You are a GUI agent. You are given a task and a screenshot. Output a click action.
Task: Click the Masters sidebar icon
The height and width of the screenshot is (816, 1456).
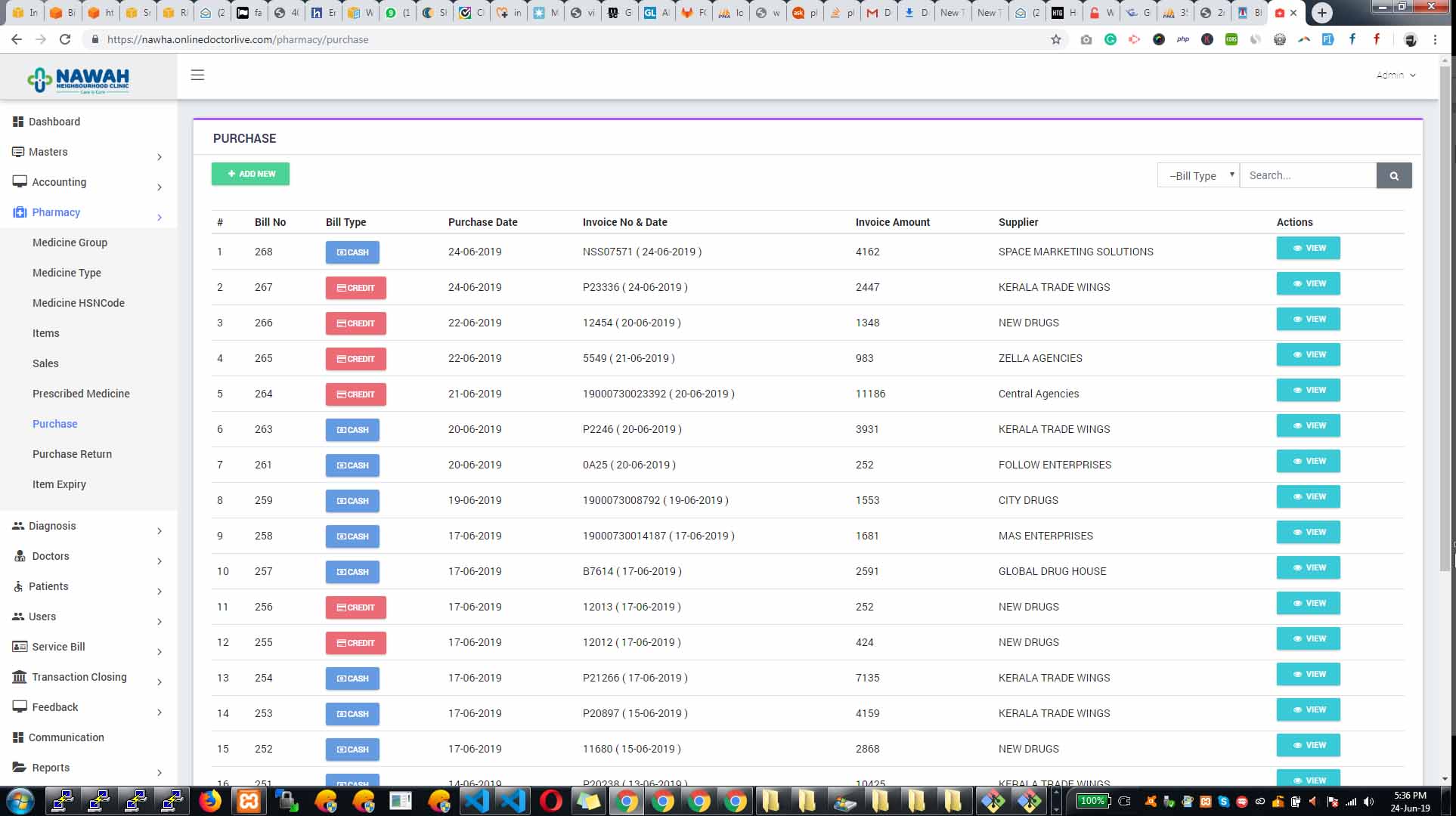coord(18,152)
